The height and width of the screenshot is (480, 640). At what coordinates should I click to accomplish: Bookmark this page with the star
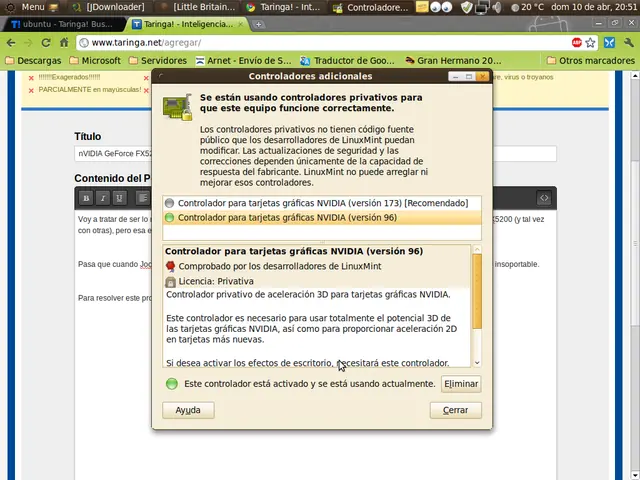590,42
